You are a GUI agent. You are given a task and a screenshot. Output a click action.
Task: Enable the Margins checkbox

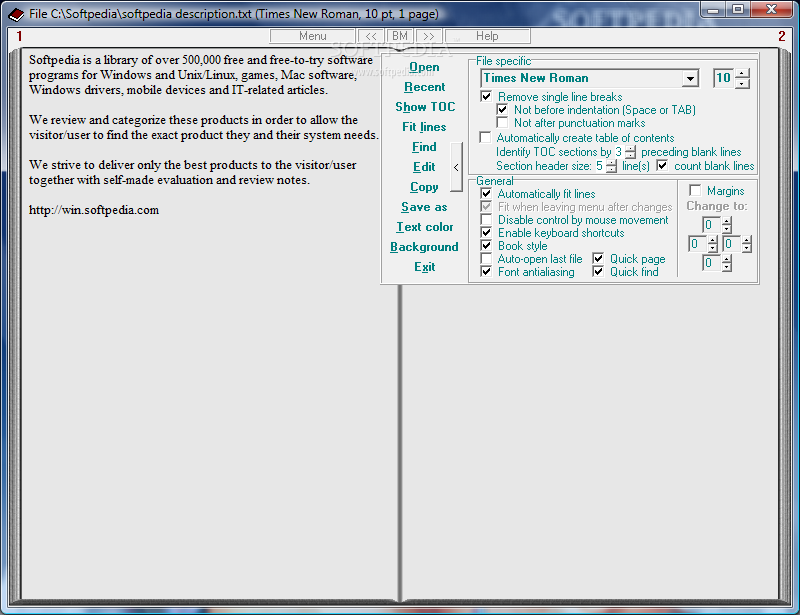(695, 191)
